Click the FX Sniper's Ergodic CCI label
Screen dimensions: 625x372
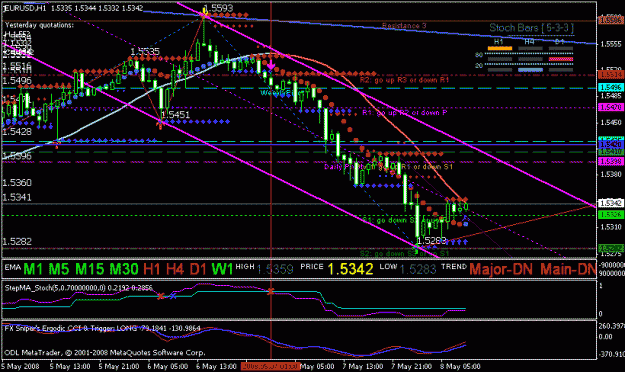[102, 329]
